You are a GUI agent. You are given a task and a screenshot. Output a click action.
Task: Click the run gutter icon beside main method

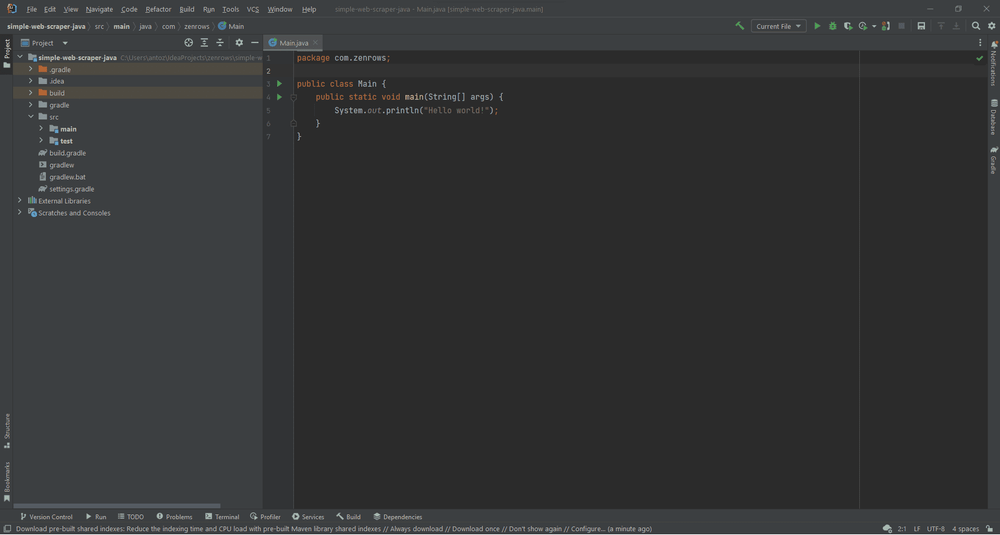click(279, 97)
